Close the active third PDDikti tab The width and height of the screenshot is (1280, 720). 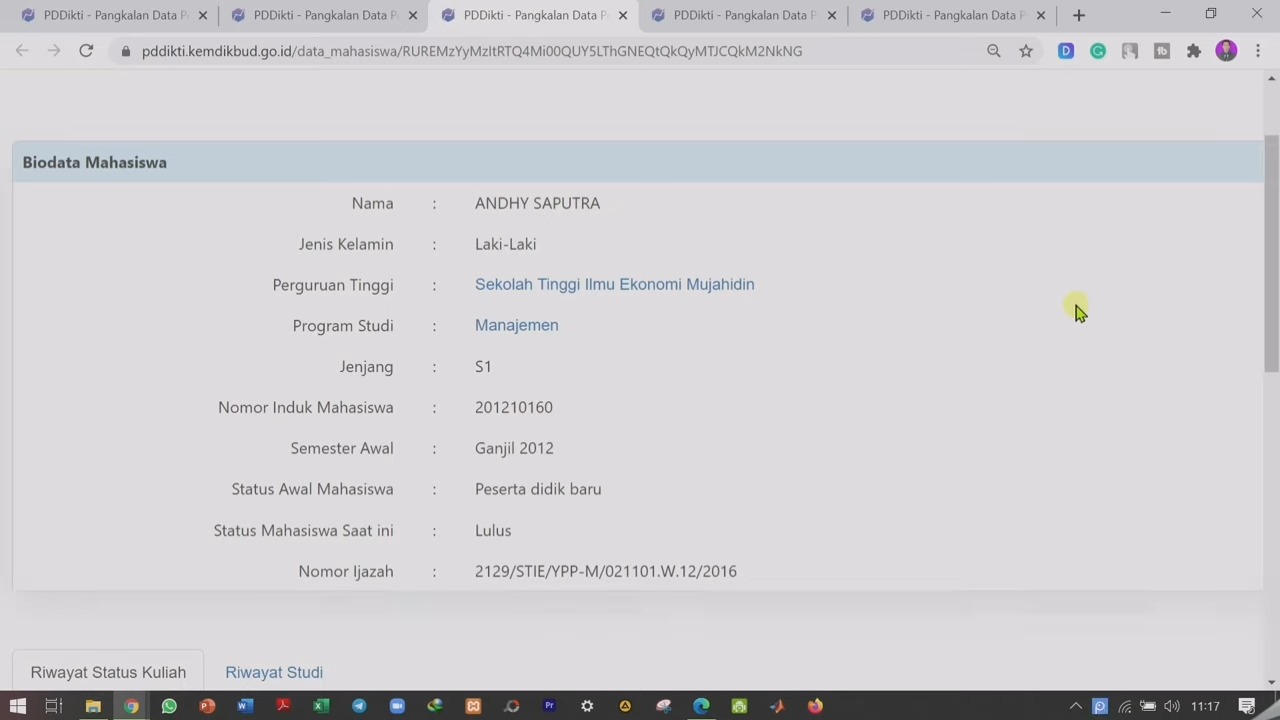click(622, 15)
